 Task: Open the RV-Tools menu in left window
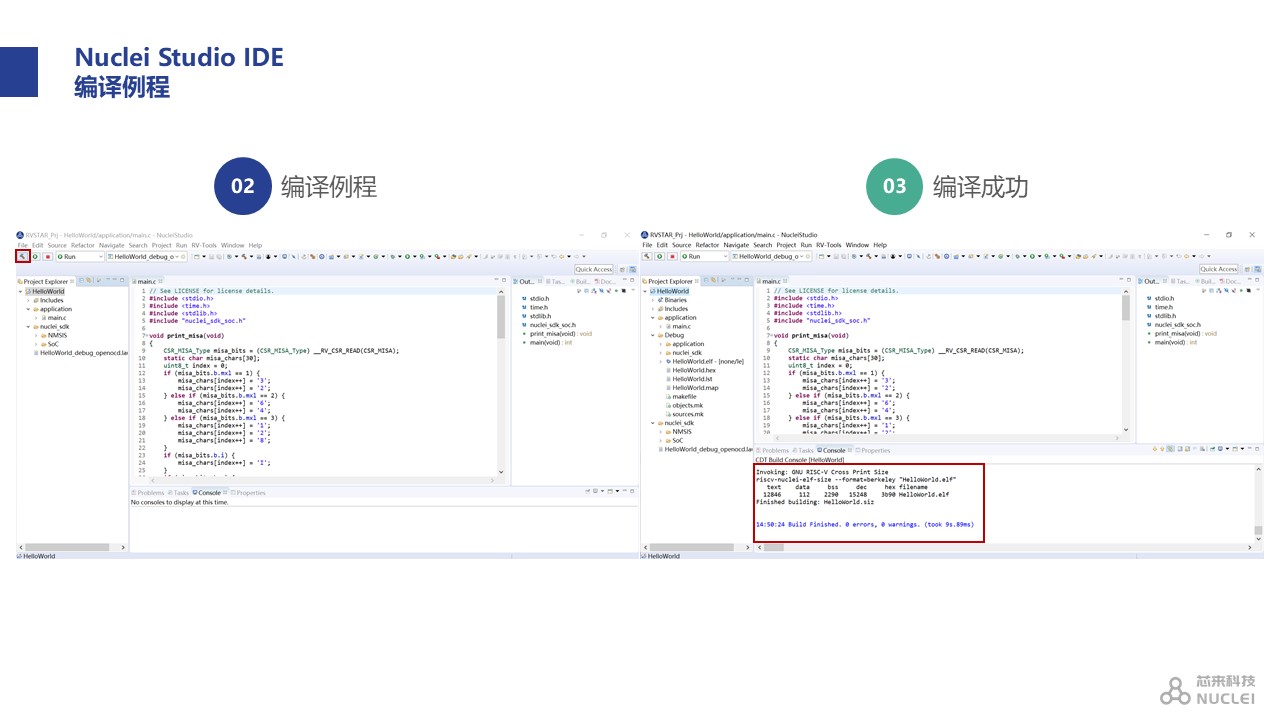(204, 245)
